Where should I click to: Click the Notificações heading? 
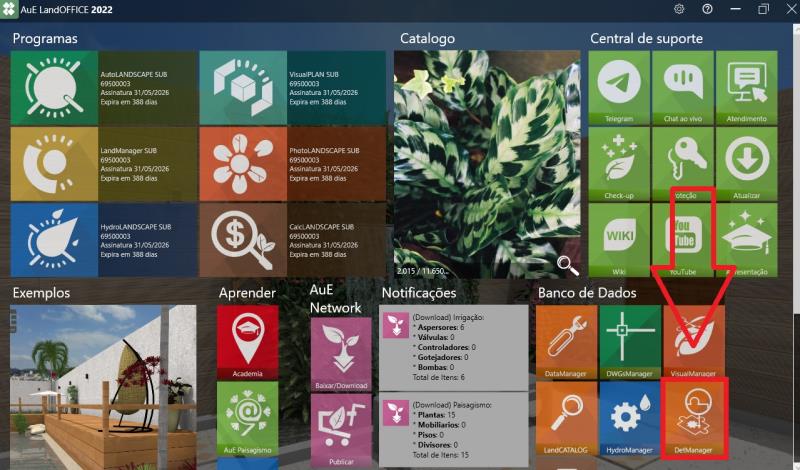pyautogui.click(x=419, y=293)
